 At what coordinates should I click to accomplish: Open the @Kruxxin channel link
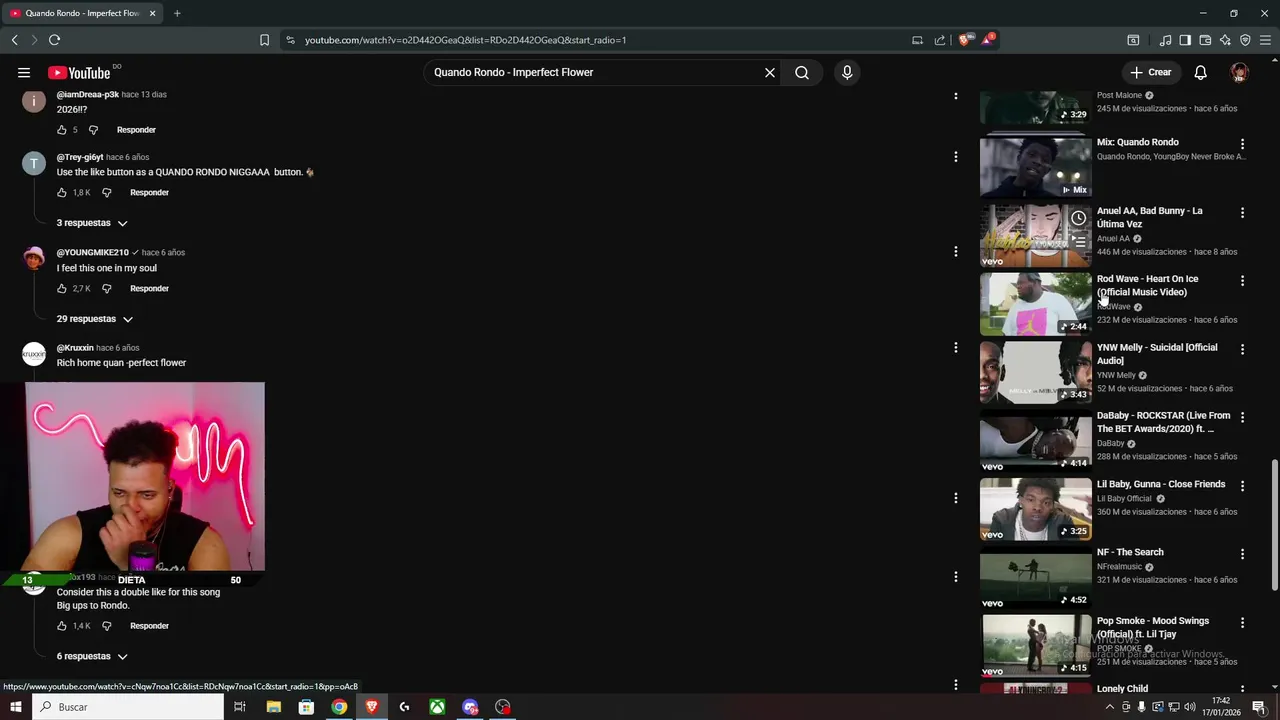click(75, 348)
